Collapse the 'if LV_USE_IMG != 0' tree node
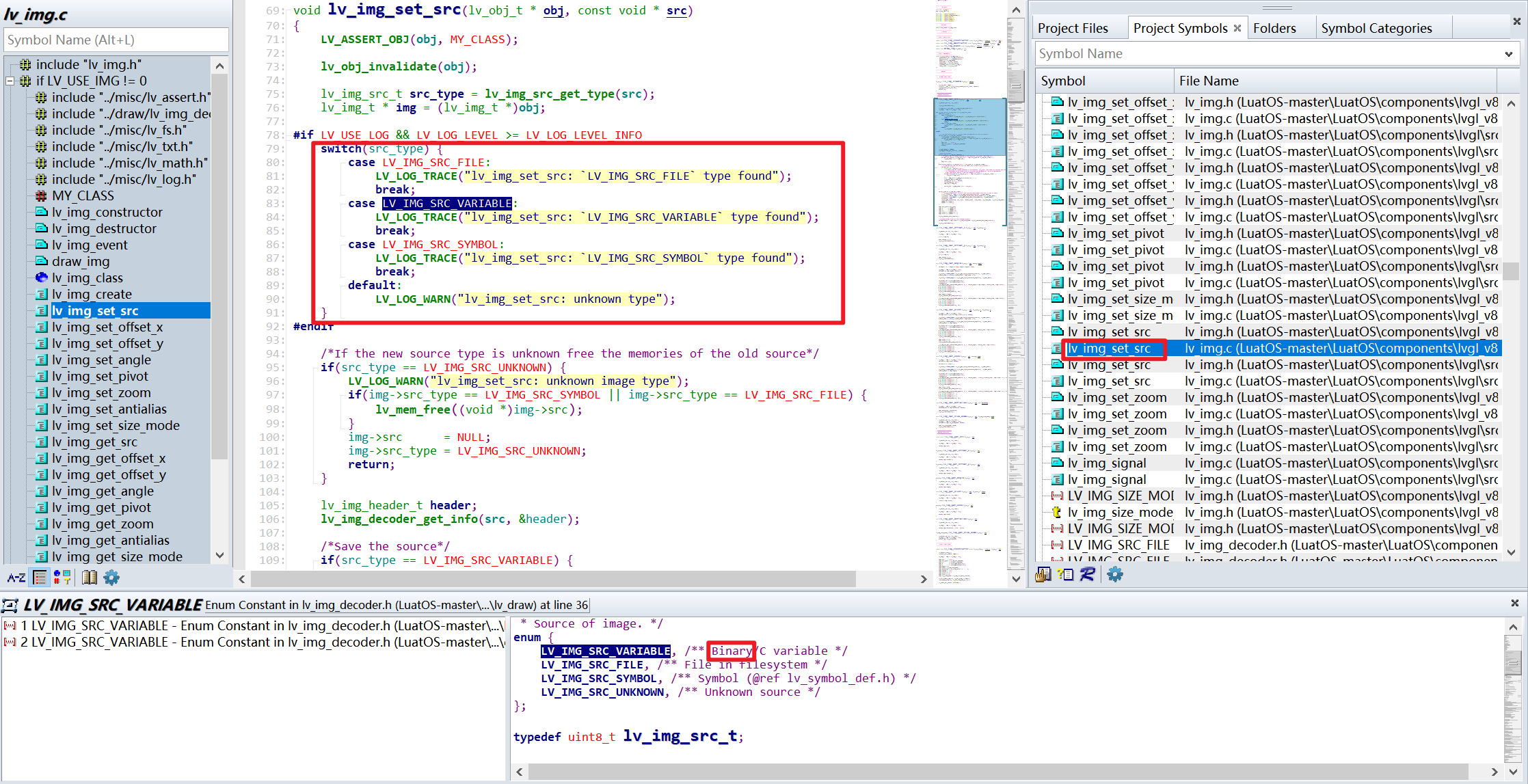Viewport: 1528px width, 784px height. coord(10,81)
